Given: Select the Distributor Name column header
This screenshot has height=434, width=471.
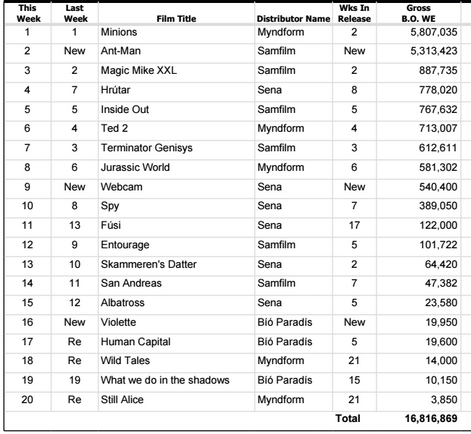Looking at the screenshot, I should (x=293, y=19).
